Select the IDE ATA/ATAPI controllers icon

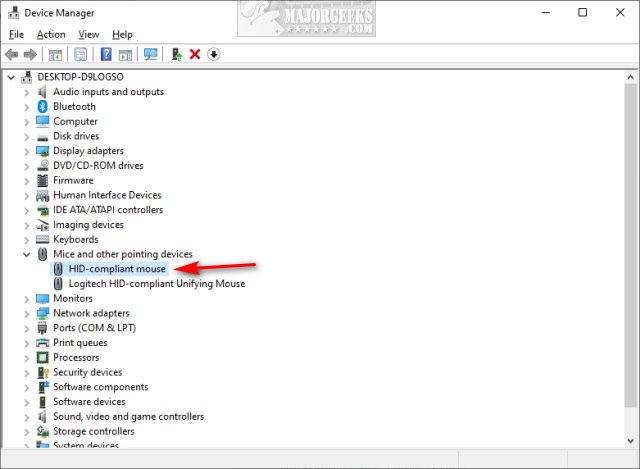42,211
